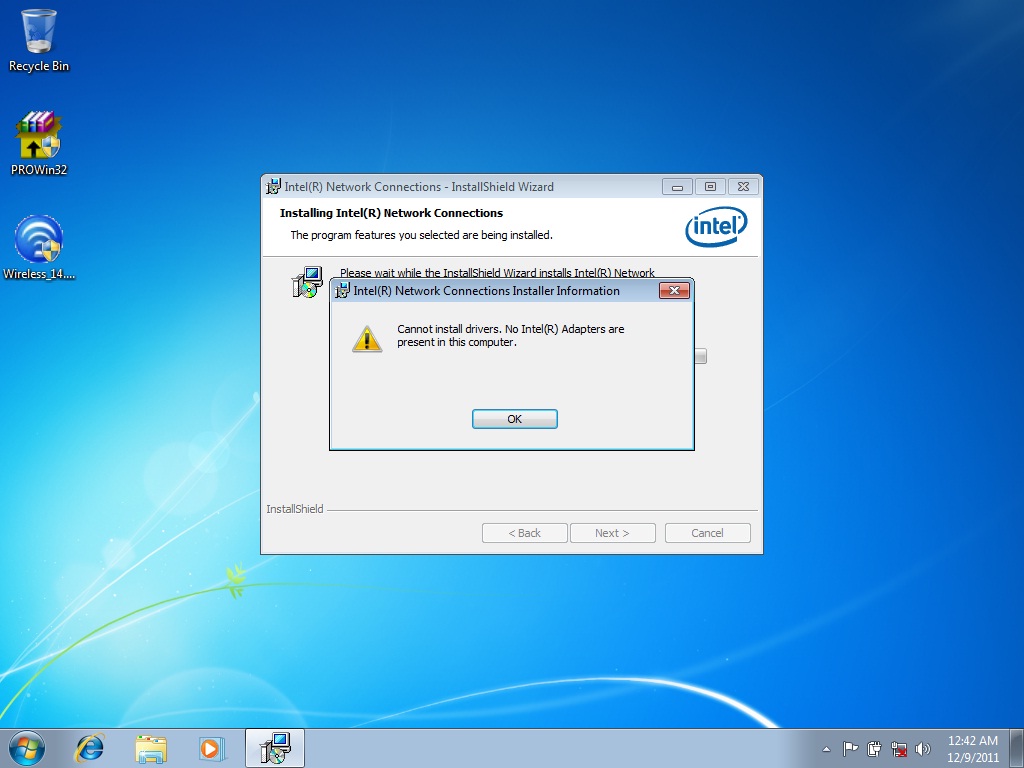Click the InstallShield Wizard title bar icon
Image resolution: width=1024 pixels, height=768 pixels.
coord(273,187)
